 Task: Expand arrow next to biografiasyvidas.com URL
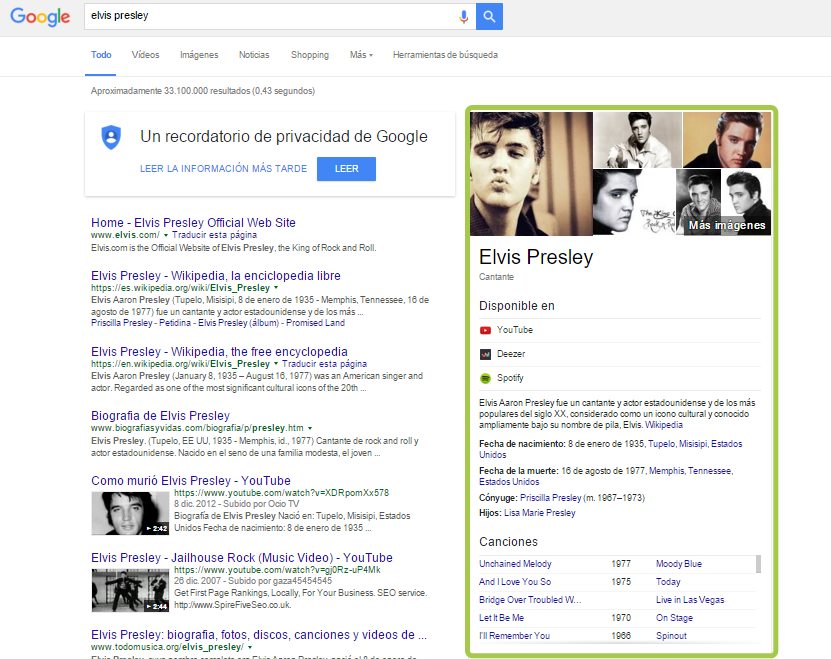pos(310,428)
